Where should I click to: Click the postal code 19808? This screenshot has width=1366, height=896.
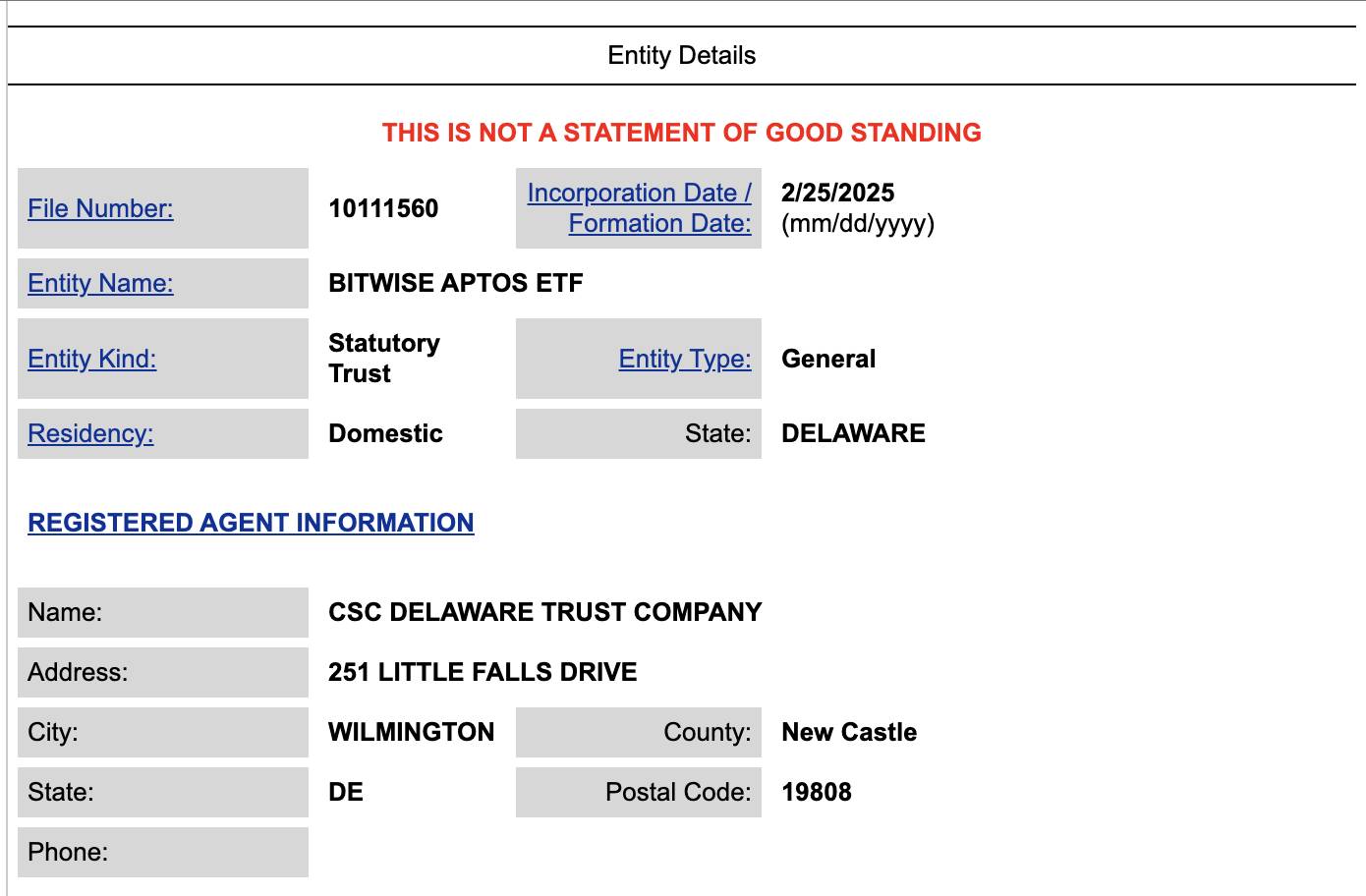coord(817,792)
